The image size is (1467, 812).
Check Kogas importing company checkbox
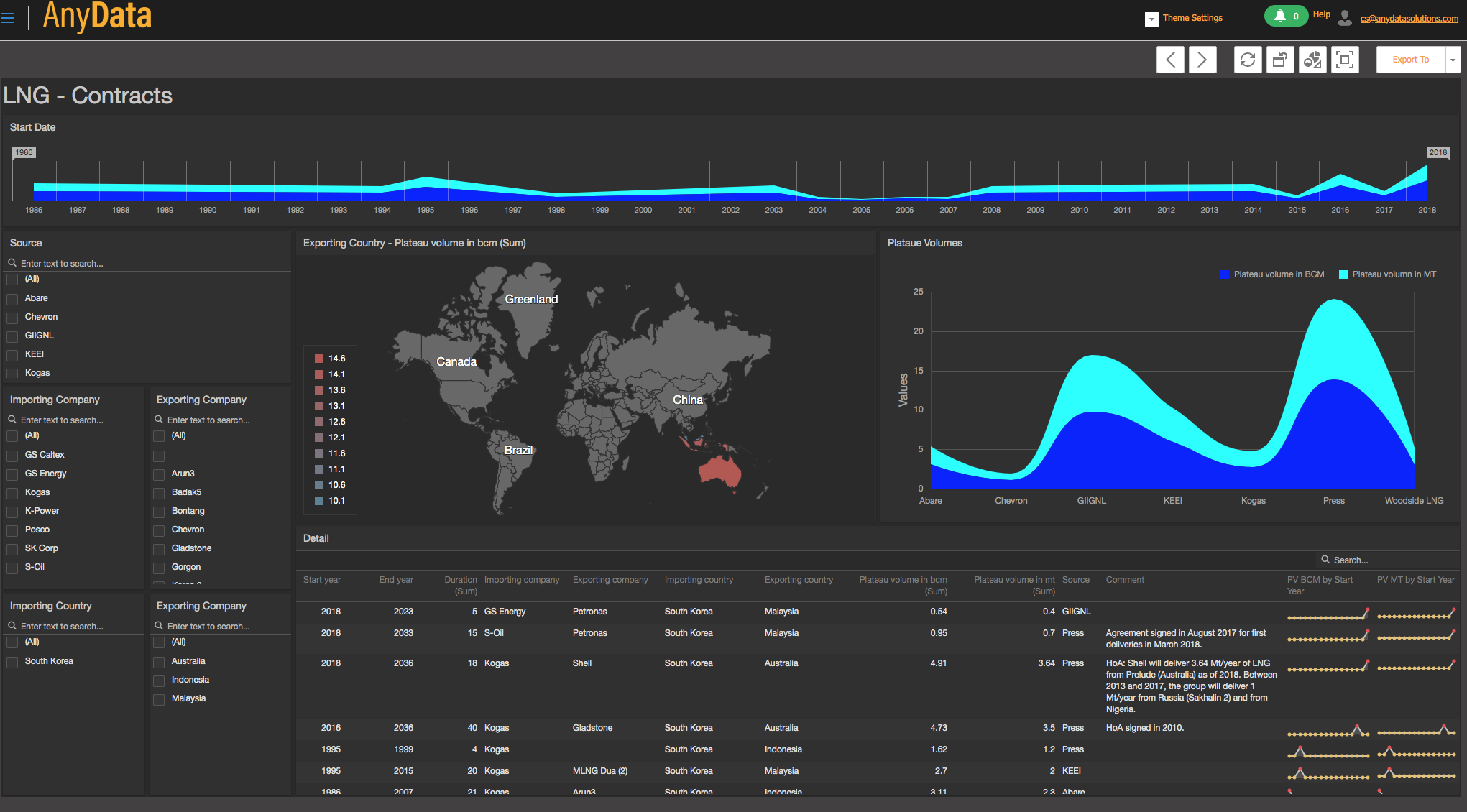coord(12,493)
